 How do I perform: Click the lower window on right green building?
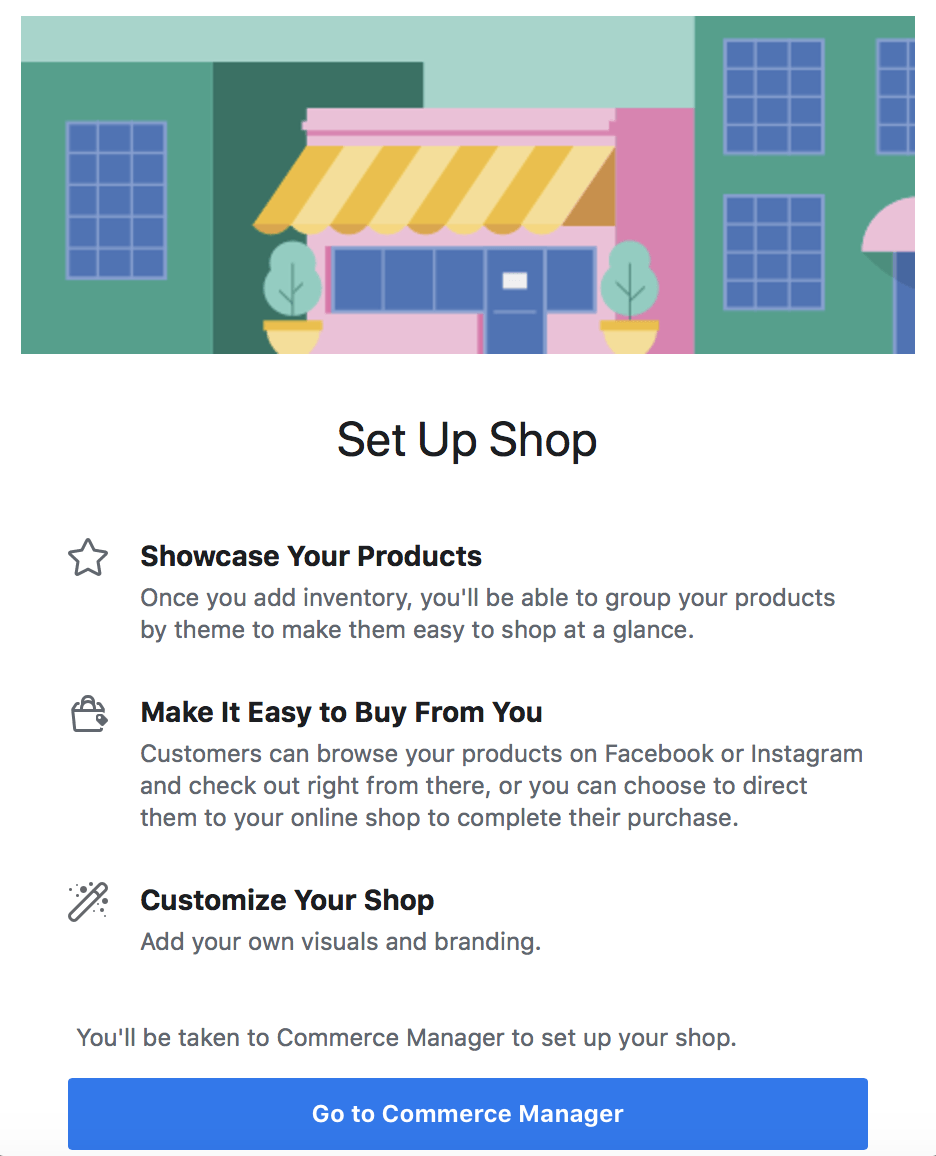[x=774, y=252]
